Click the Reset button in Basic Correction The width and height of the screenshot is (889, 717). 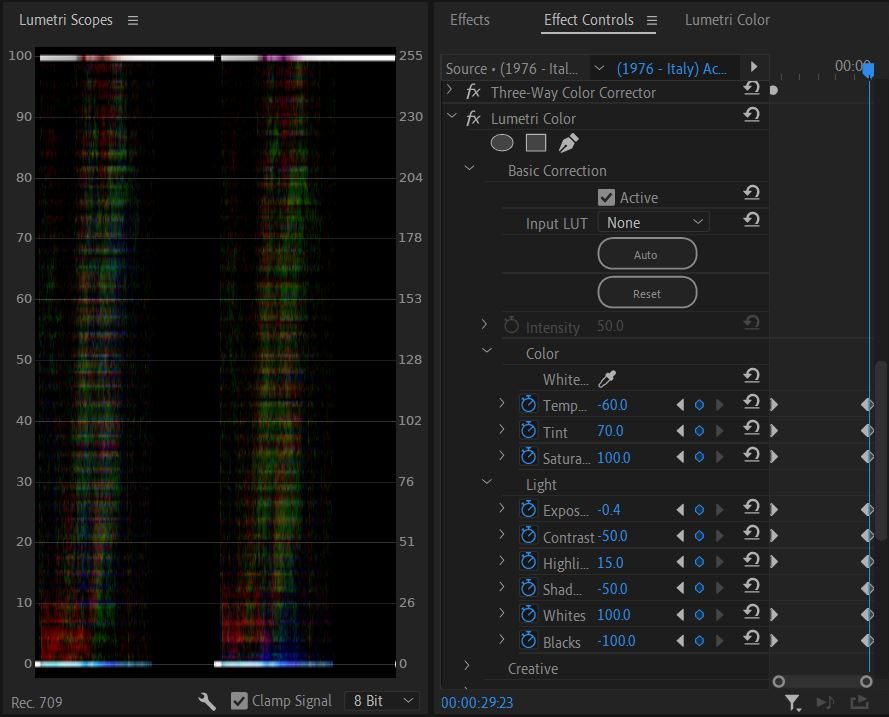pos(647,293)
